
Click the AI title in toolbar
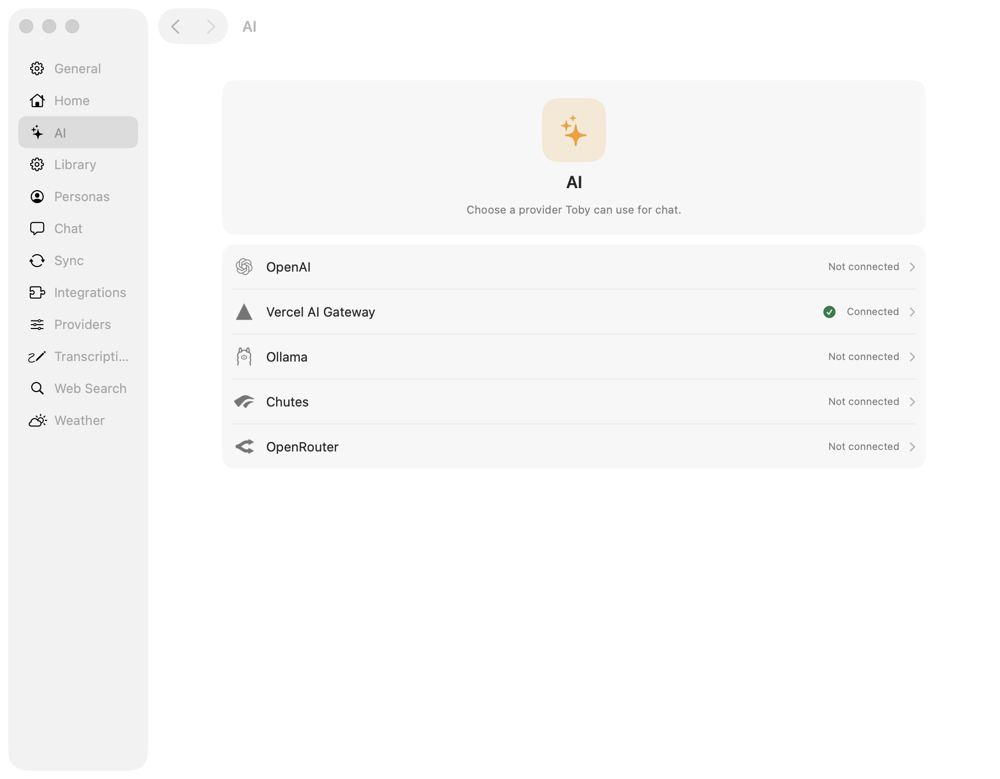(x=249, y=27)
